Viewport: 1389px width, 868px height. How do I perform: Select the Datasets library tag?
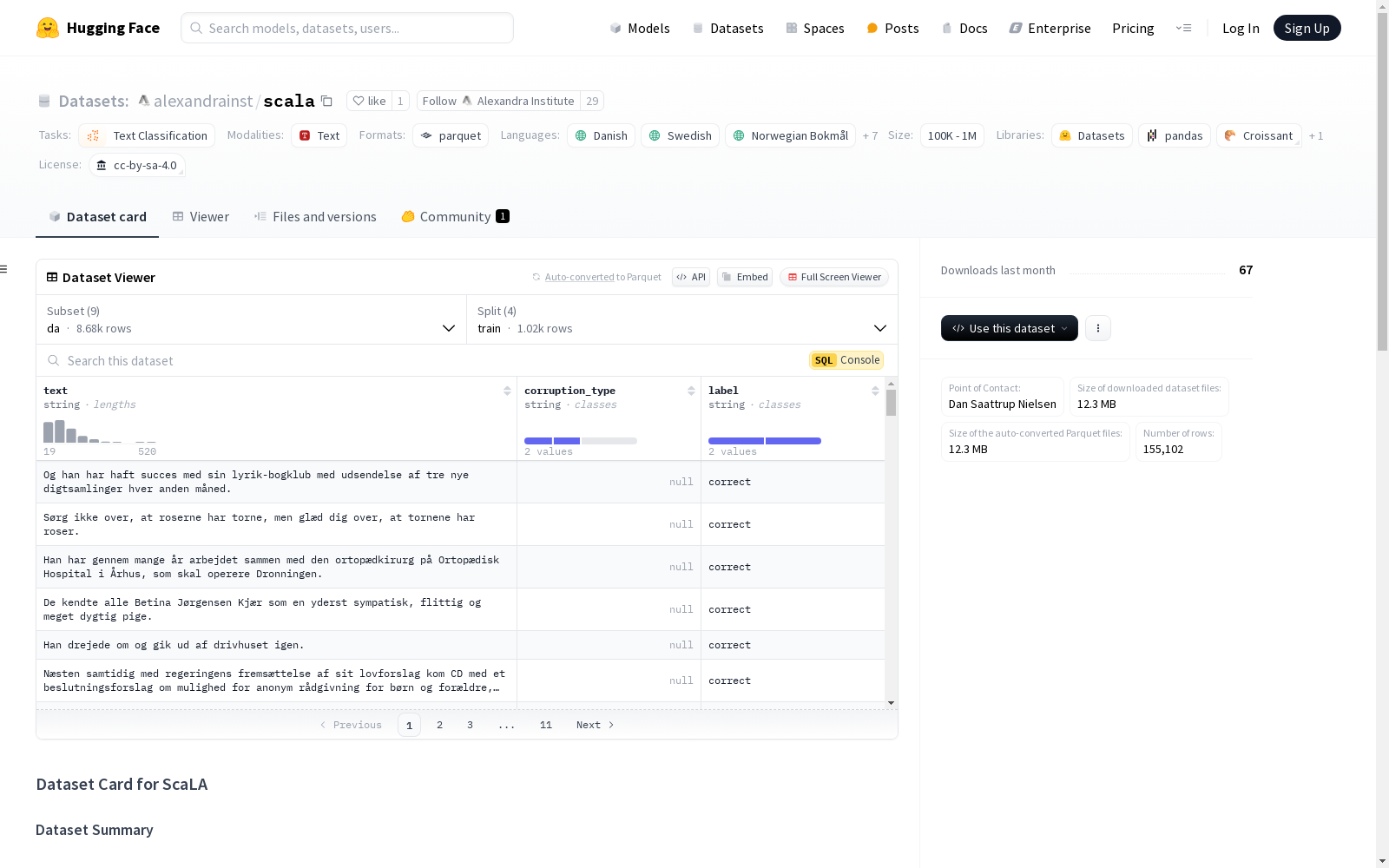(x=1092, y=135)
